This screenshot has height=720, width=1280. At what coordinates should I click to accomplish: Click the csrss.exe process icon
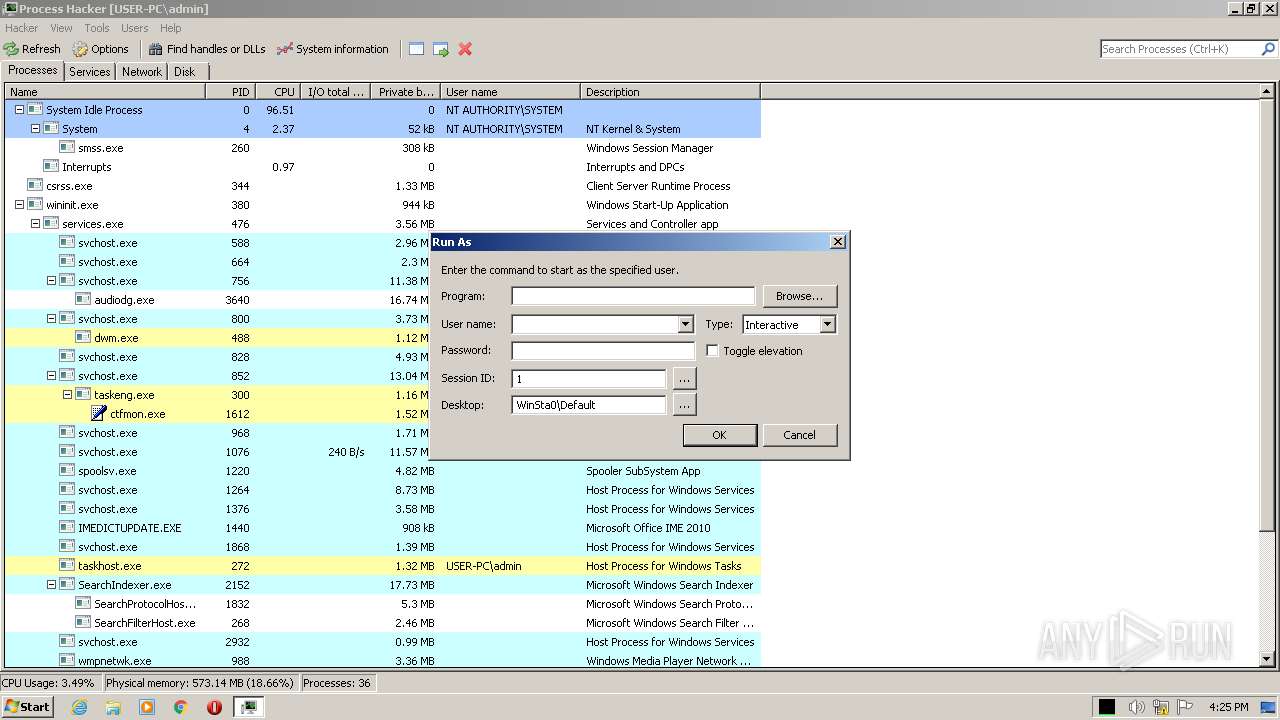35,185
